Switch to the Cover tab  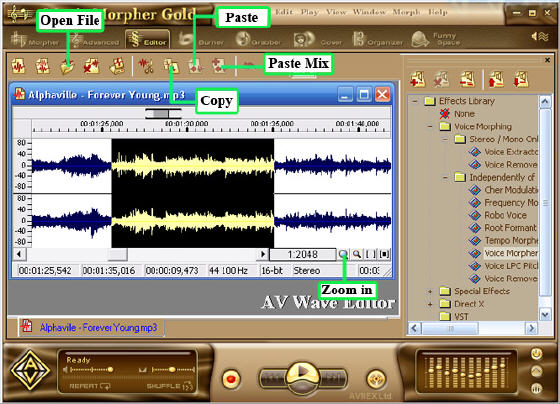pyautogui.click(x=318, y=39)
